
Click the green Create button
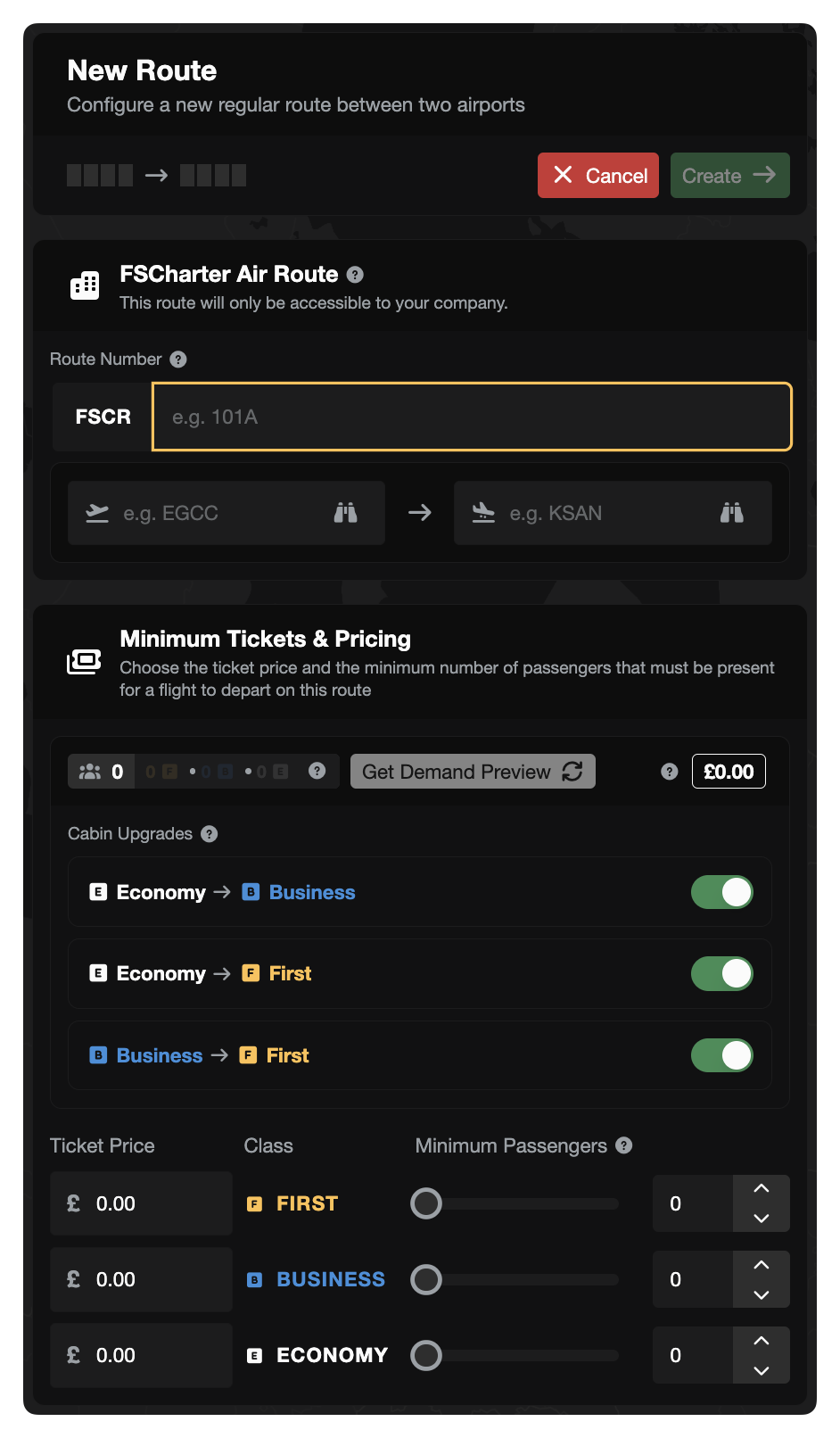729,176
